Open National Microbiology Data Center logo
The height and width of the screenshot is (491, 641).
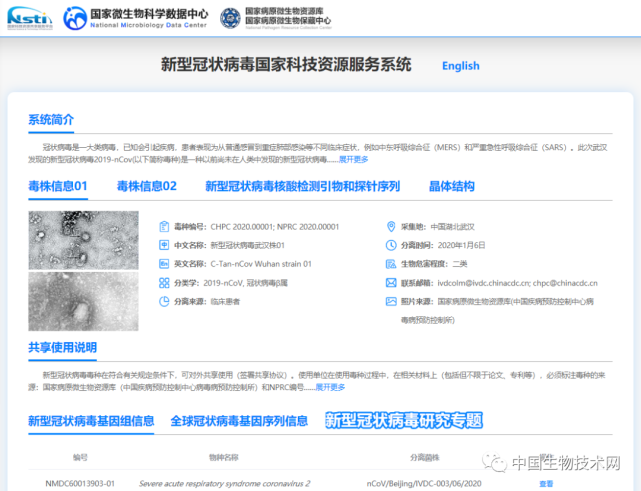pos(135,18)
